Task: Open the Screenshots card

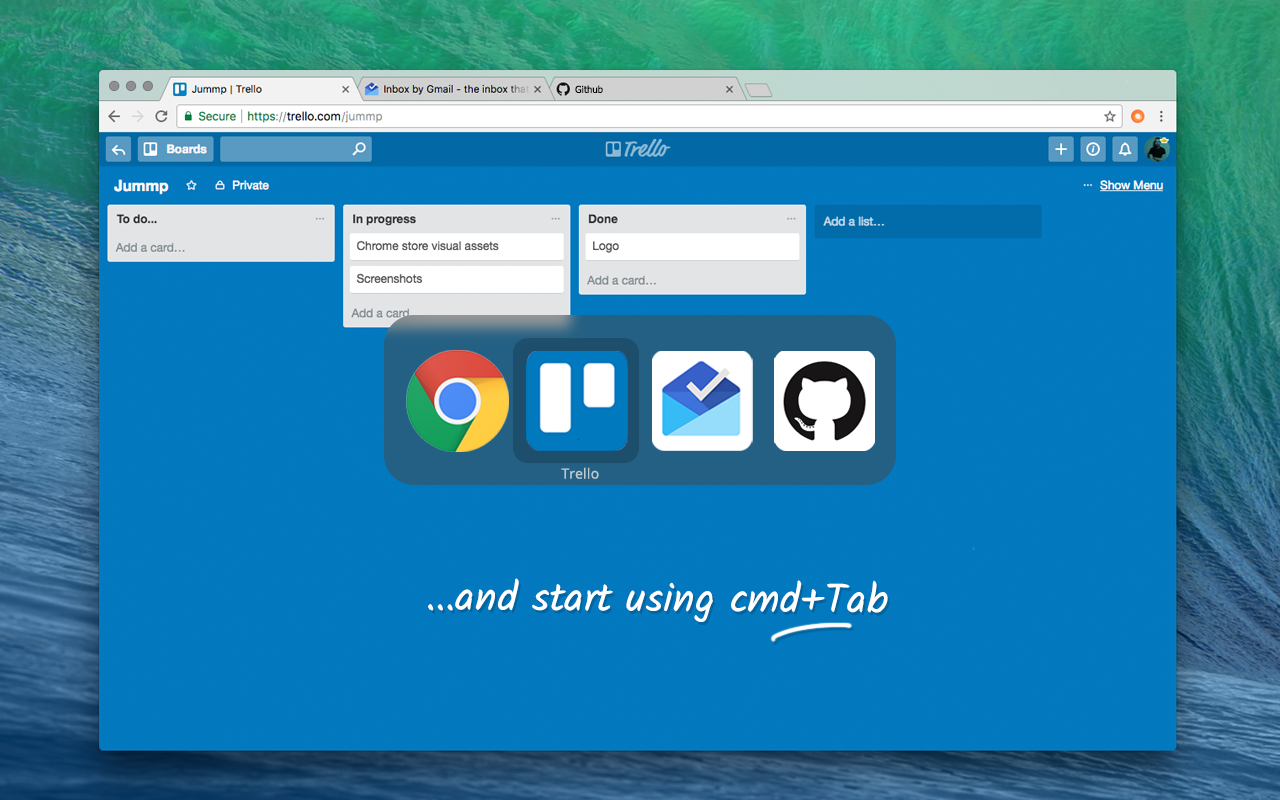Action: click(x=456, y=279)
